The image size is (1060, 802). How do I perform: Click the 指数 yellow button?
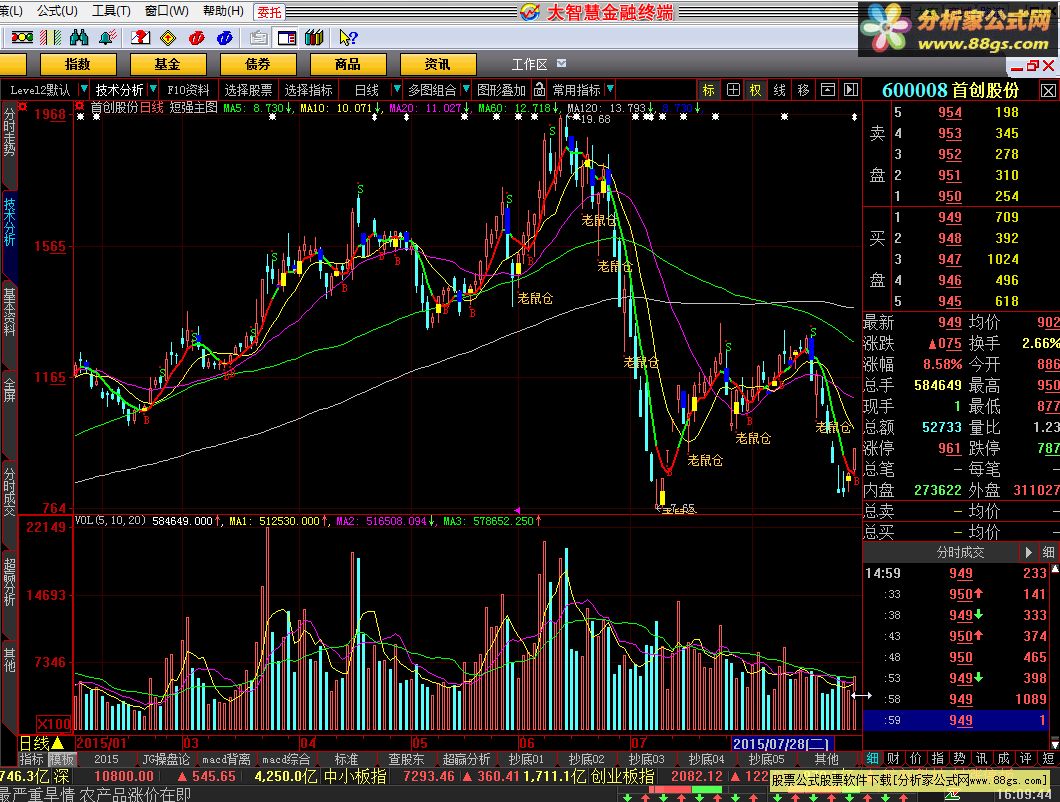(x=78, y=64)
